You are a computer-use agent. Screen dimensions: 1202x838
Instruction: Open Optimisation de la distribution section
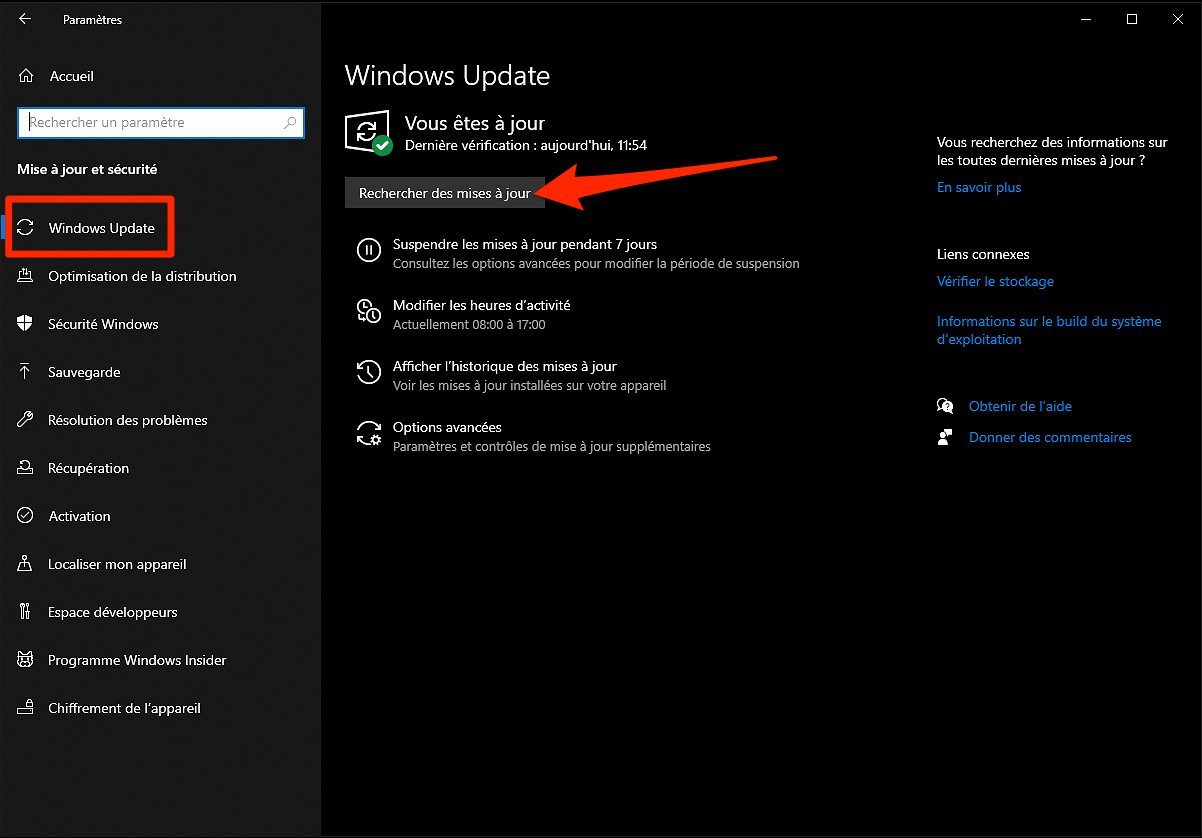pos(142,276)
